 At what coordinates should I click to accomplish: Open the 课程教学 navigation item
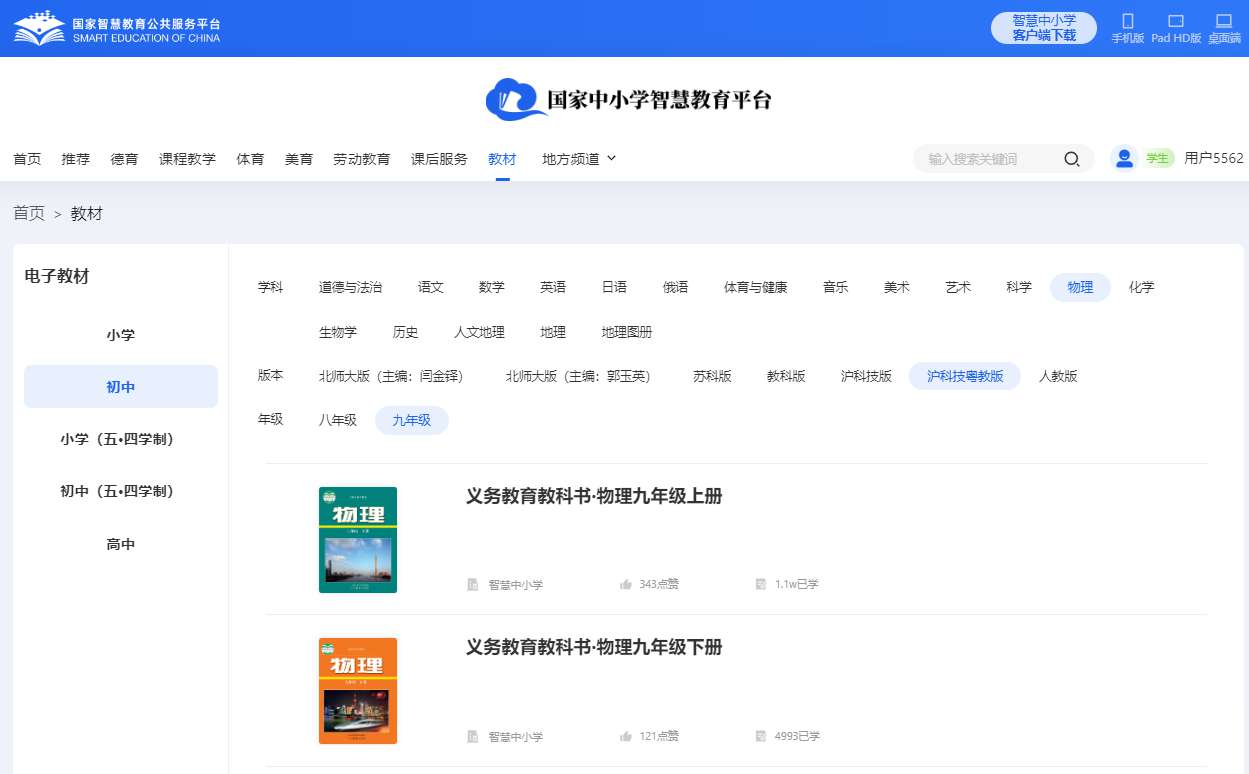[x=188, y=159]
